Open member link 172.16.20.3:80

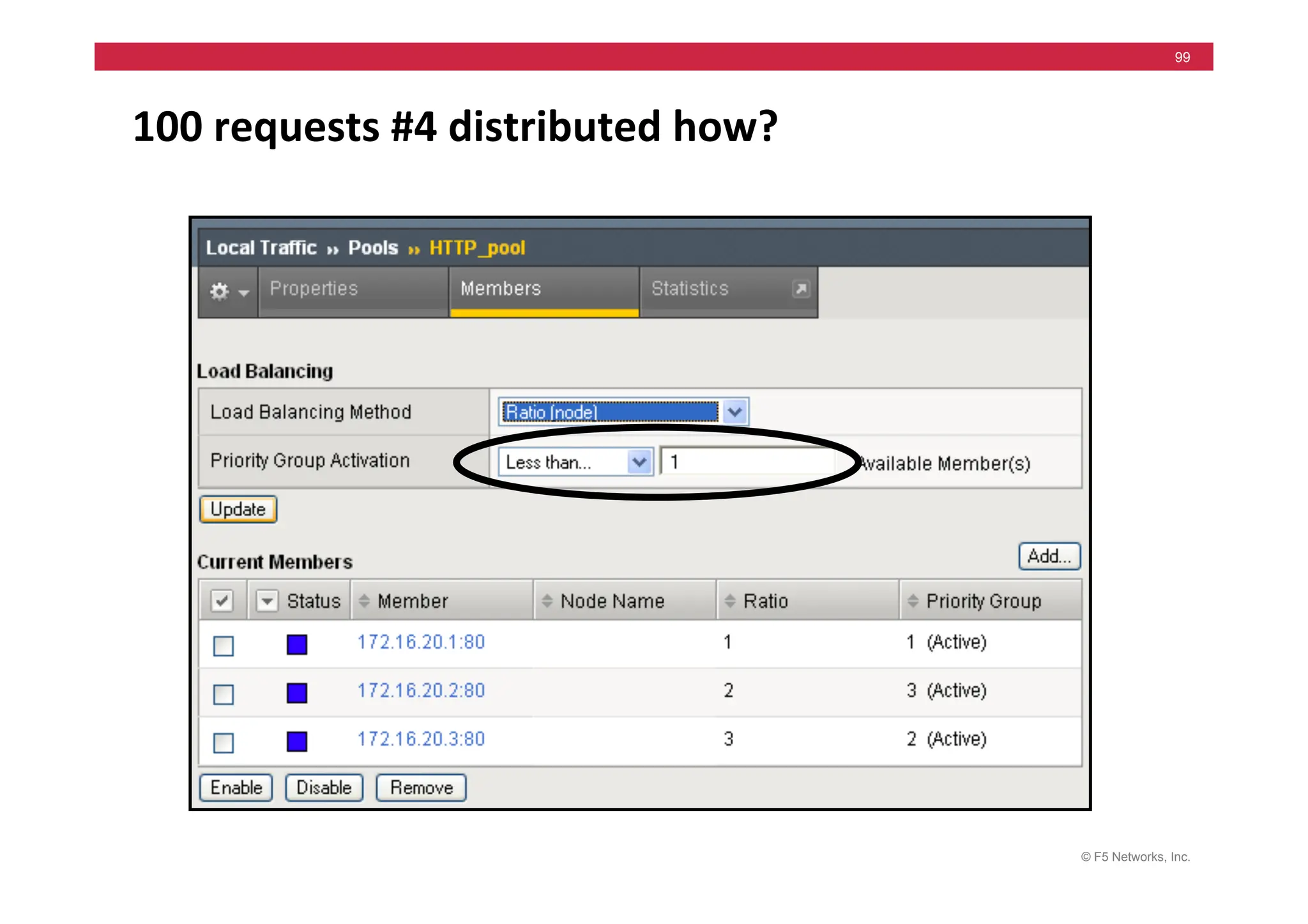421,739
